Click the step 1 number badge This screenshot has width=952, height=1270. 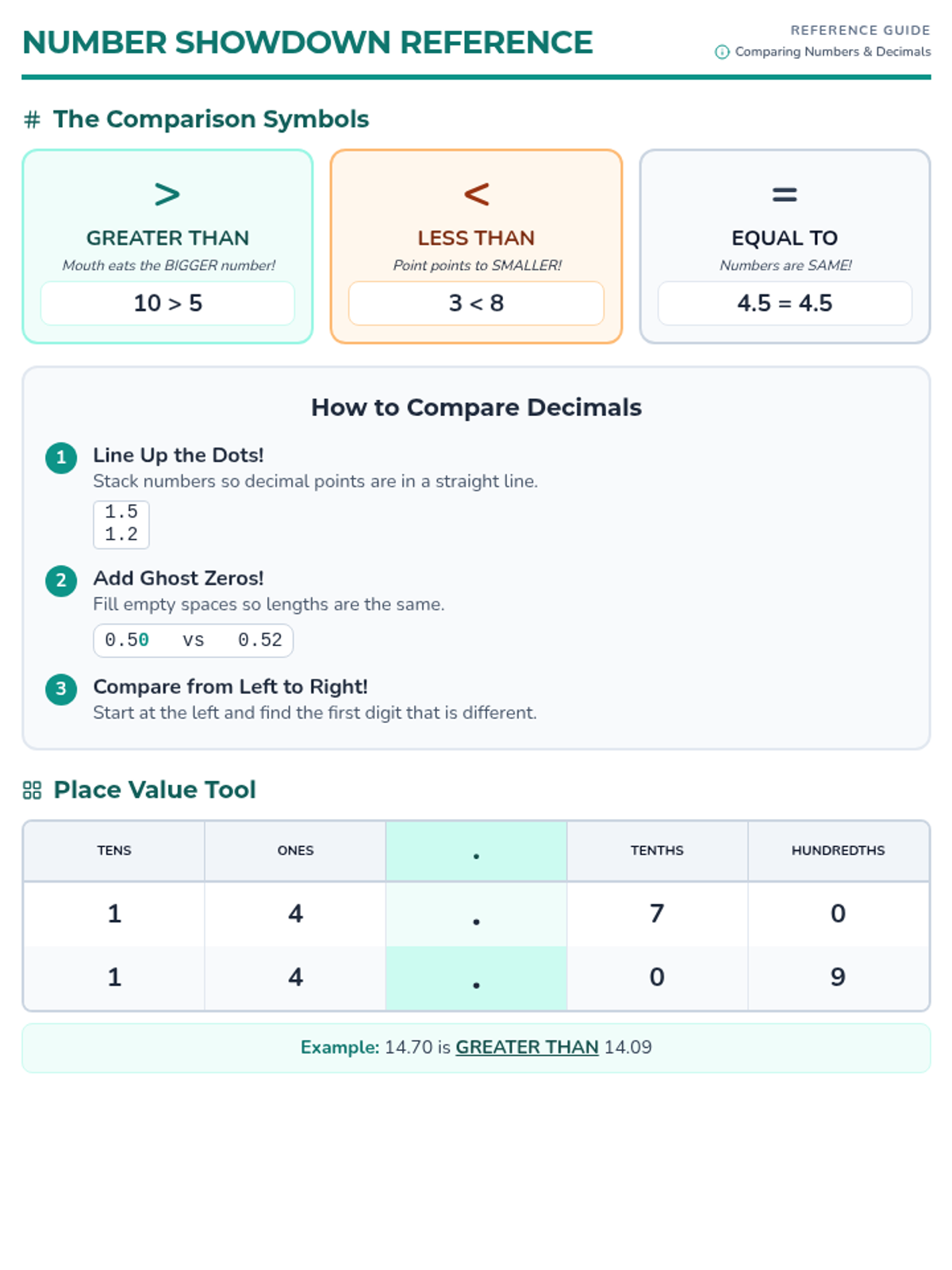tap(61, 458)
